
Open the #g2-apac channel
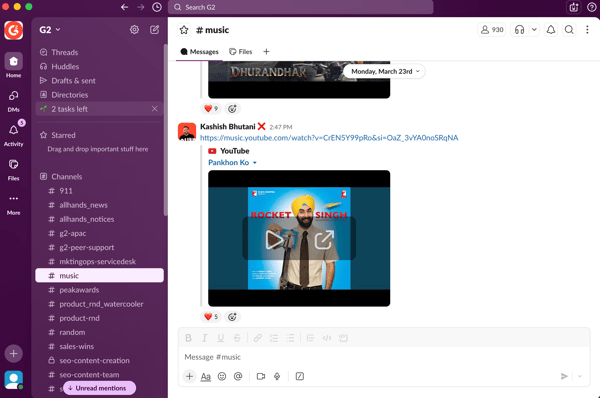[100, 233]
